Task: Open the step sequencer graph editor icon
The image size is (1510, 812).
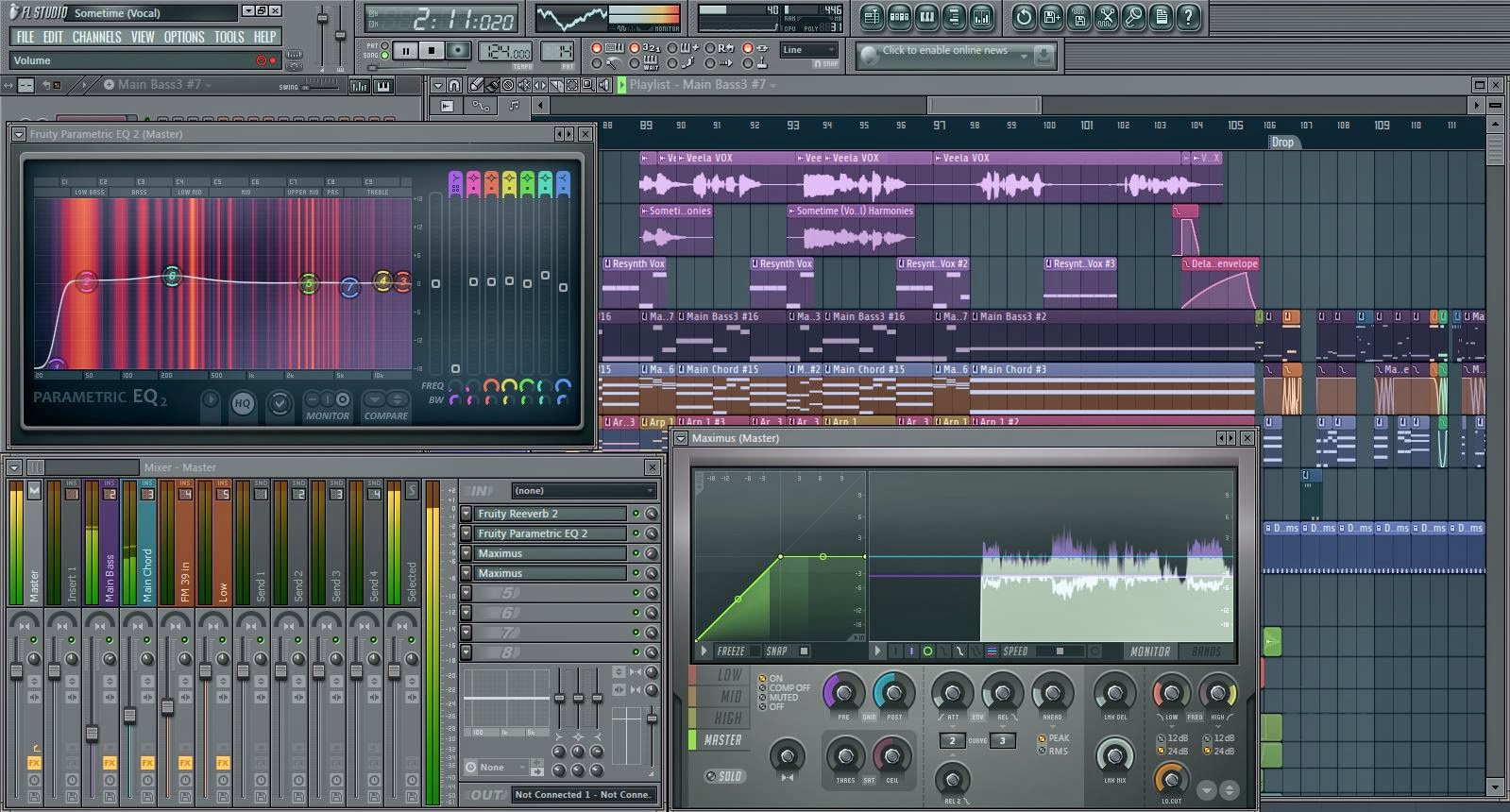Action: (x=360, y=86)
